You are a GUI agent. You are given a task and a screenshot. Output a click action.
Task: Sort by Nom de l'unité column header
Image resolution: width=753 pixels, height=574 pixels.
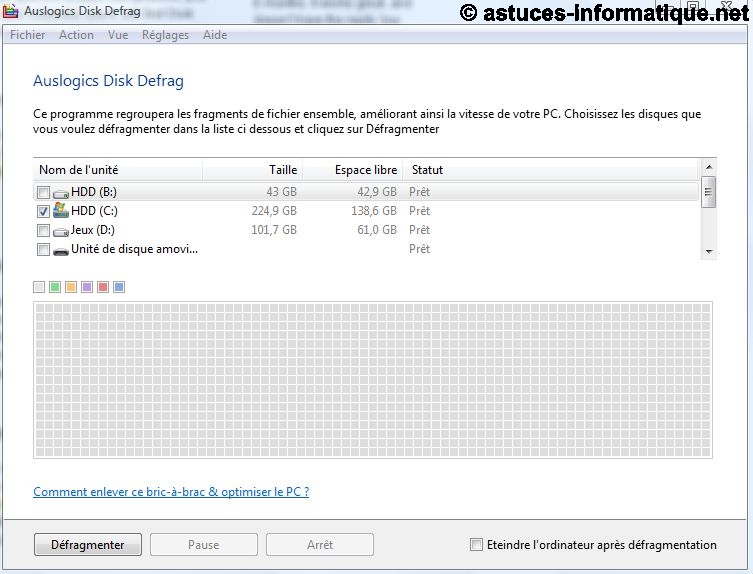pos(118,170)
